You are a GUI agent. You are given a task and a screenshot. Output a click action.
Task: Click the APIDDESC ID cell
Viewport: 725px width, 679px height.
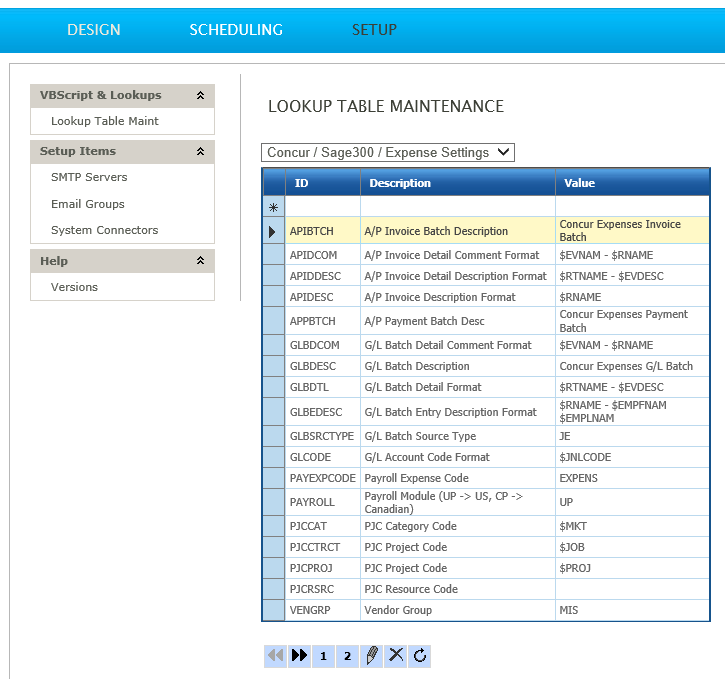(323, 276)
